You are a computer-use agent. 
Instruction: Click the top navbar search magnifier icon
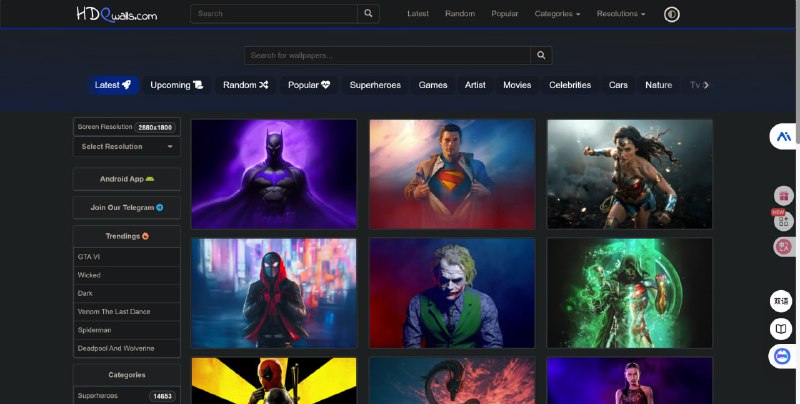click(369, 14)
